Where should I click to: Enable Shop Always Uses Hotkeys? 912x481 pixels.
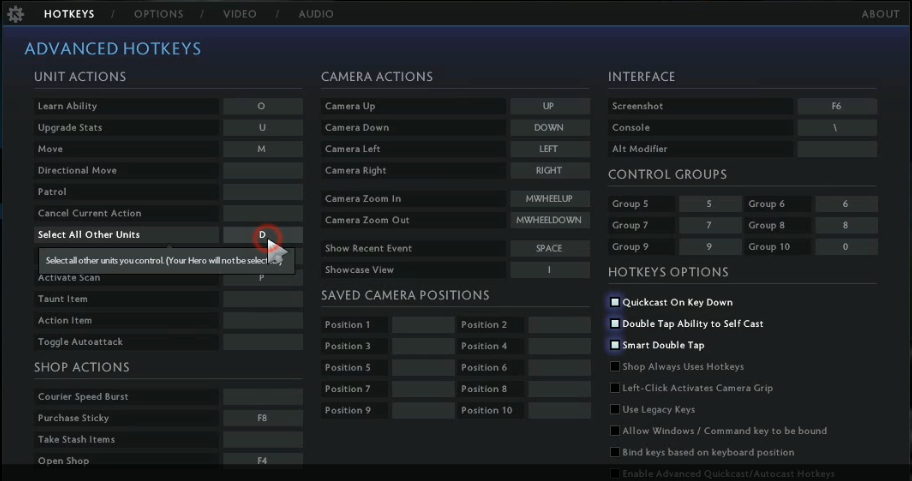click(x=615, y=366)
